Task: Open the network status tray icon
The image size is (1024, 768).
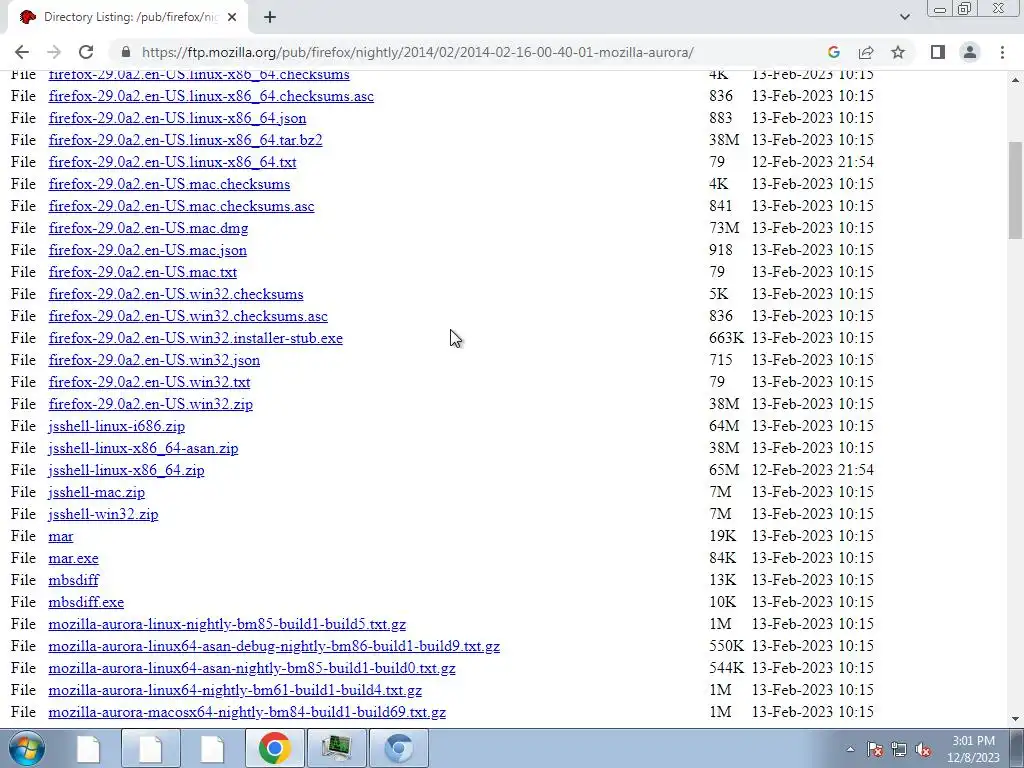Action: (899, 749)
